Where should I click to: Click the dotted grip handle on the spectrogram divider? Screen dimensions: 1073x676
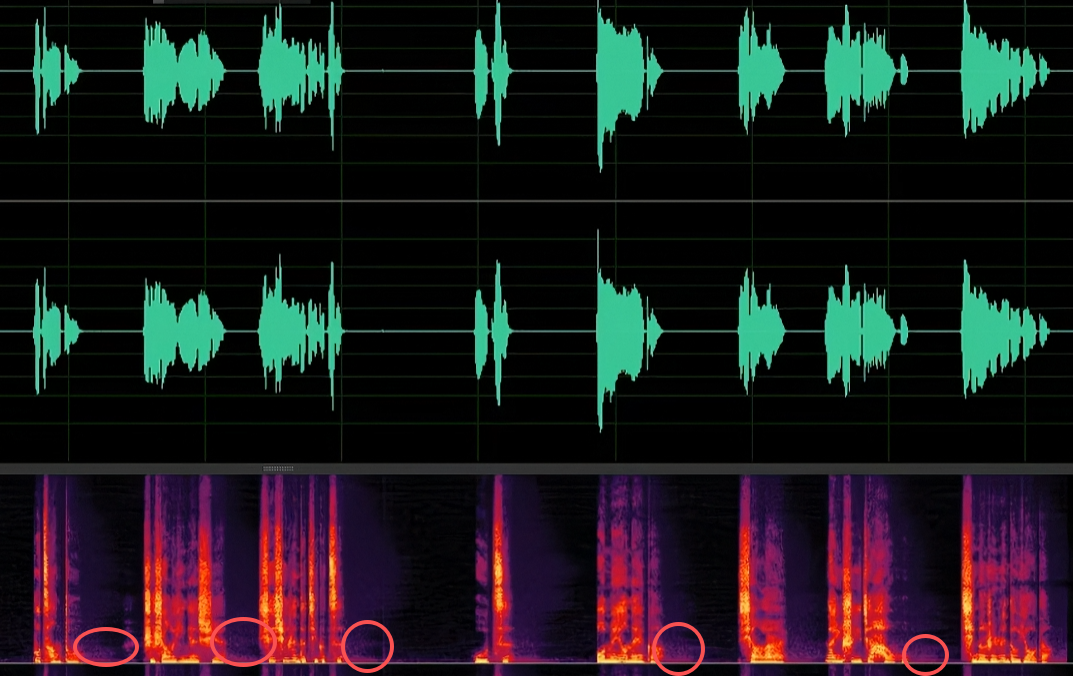(279, 469)
